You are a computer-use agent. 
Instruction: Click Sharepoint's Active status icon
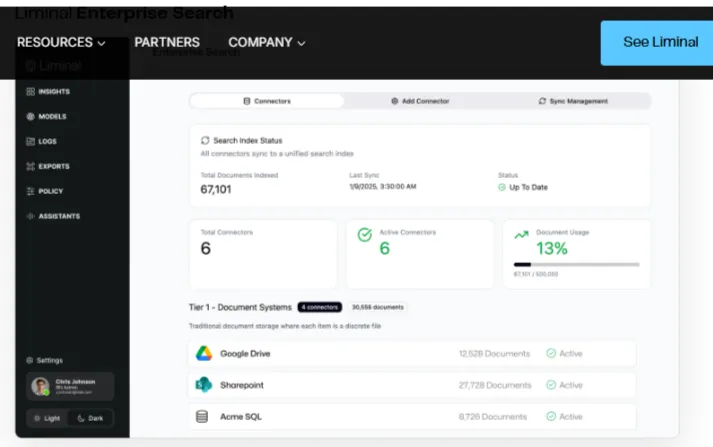click(x=551, y=385)
